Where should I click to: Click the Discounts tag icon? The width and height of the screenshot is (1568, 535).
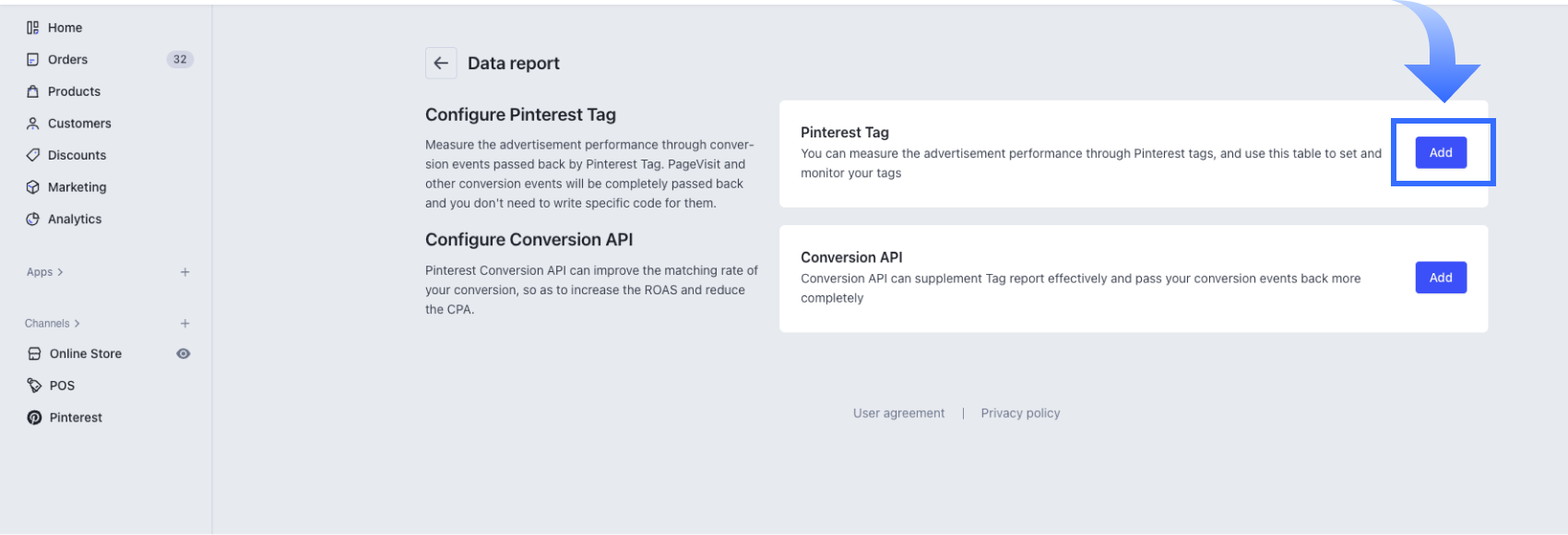pos(33,155)
